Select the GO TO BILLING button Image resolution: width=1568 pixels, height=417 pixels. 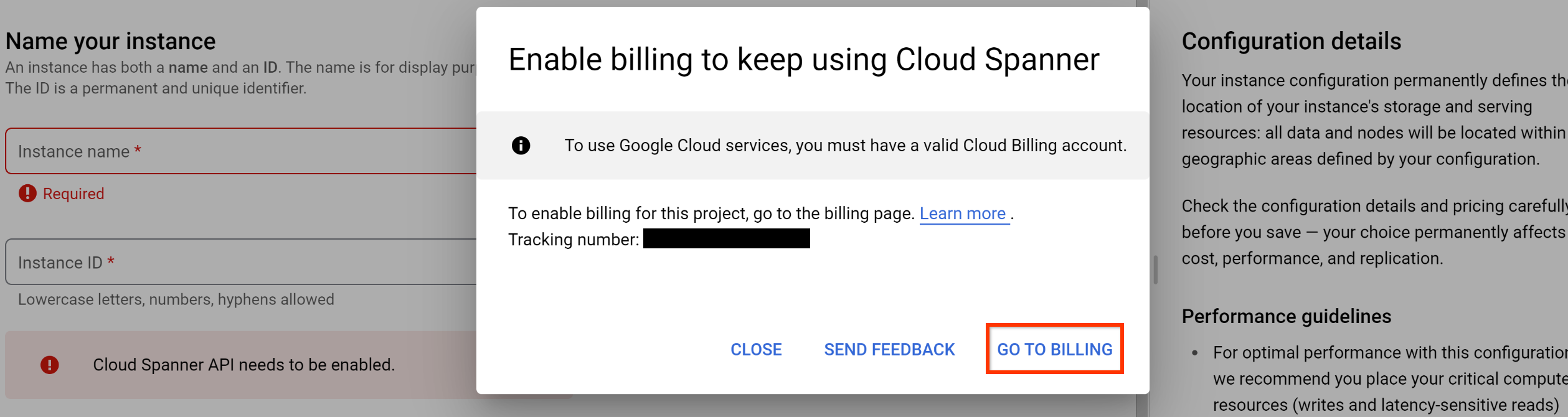pos(1054,349)
